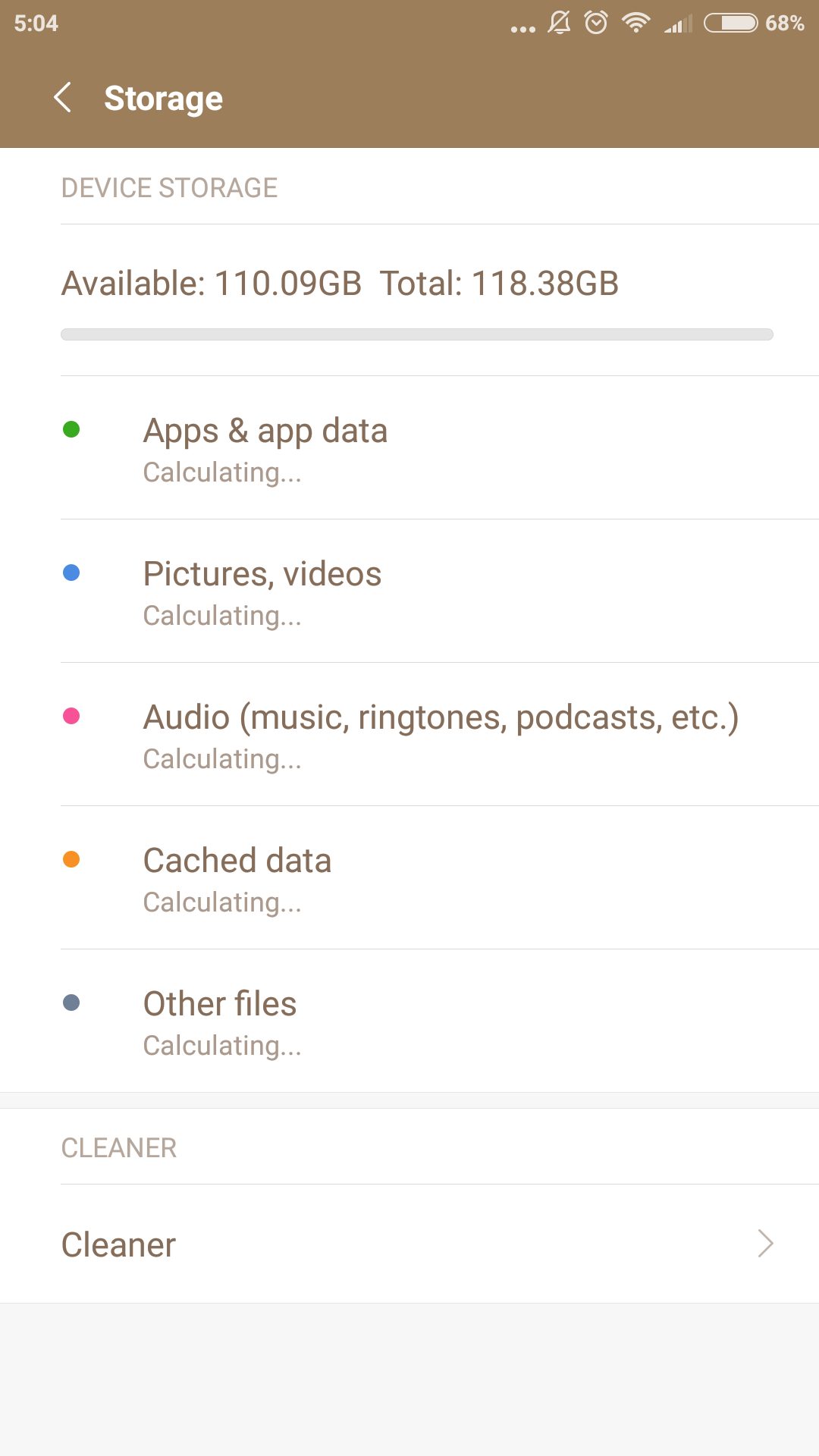Open Other files entry

[x=220, y=1021]
